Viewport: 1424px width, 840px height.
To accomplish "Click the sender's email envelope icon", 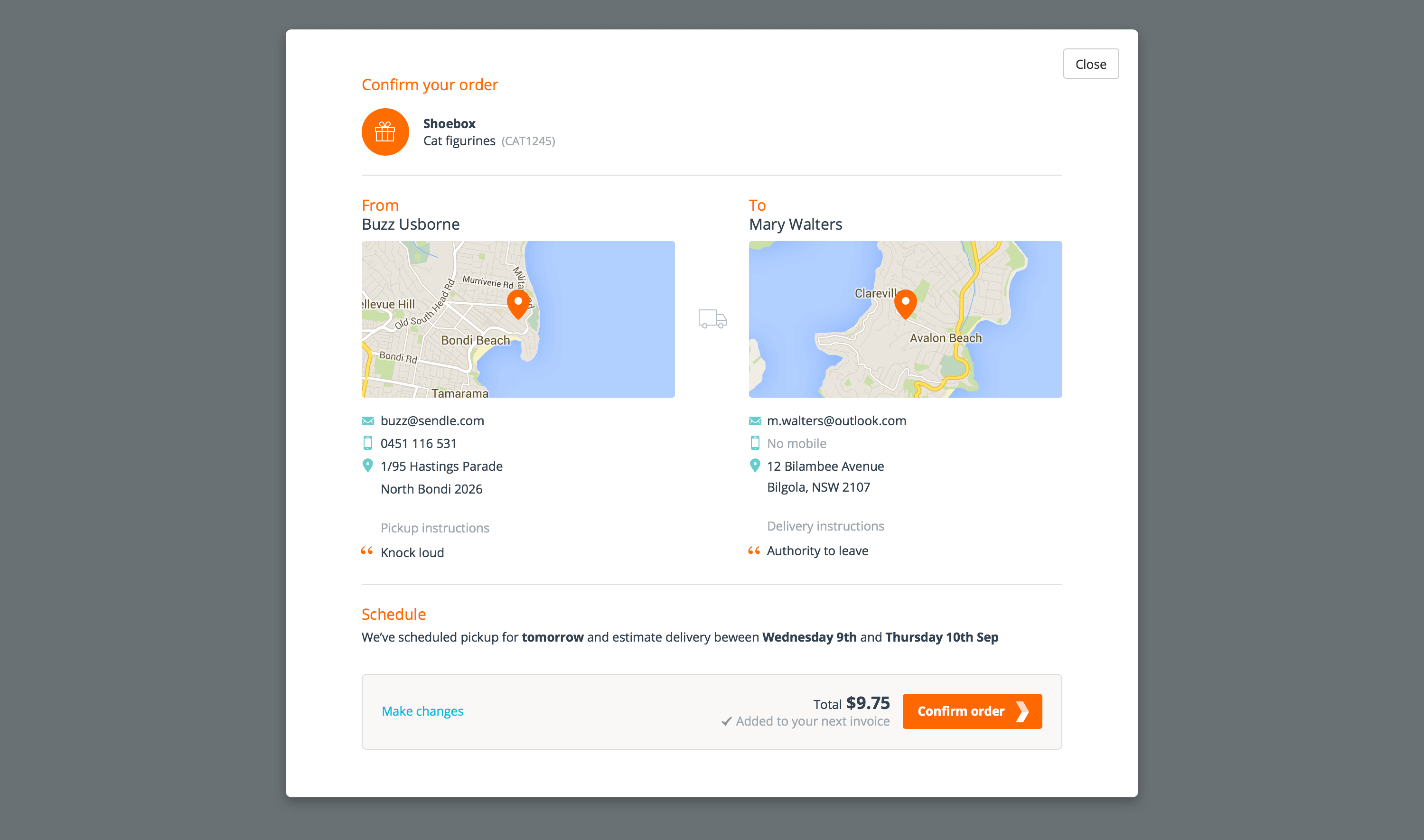I will click(368, 420).
